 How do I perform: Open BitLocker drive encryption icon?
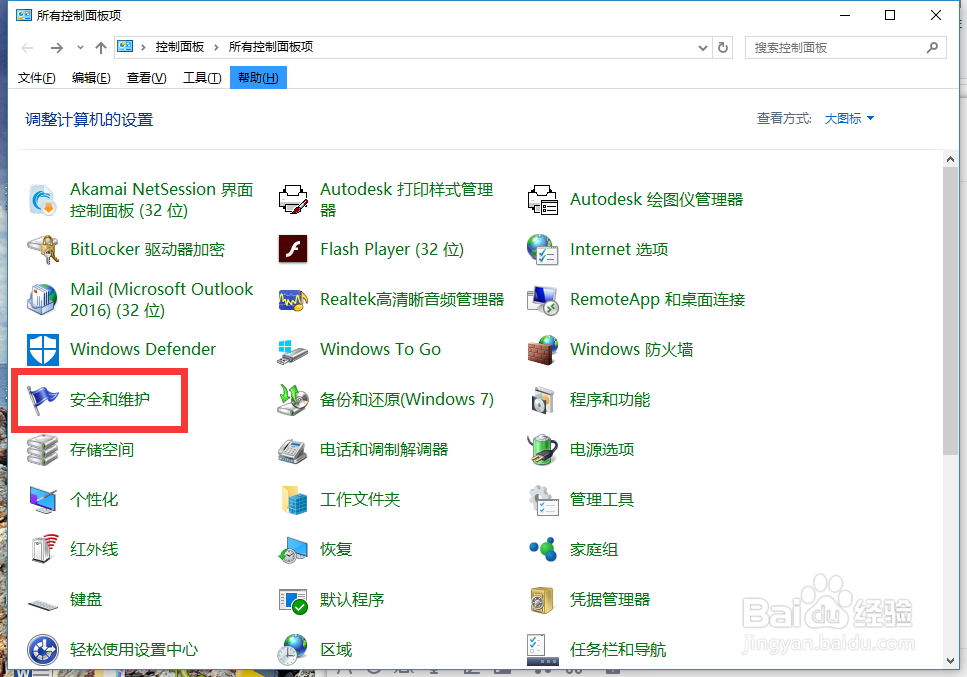point(43,249)
